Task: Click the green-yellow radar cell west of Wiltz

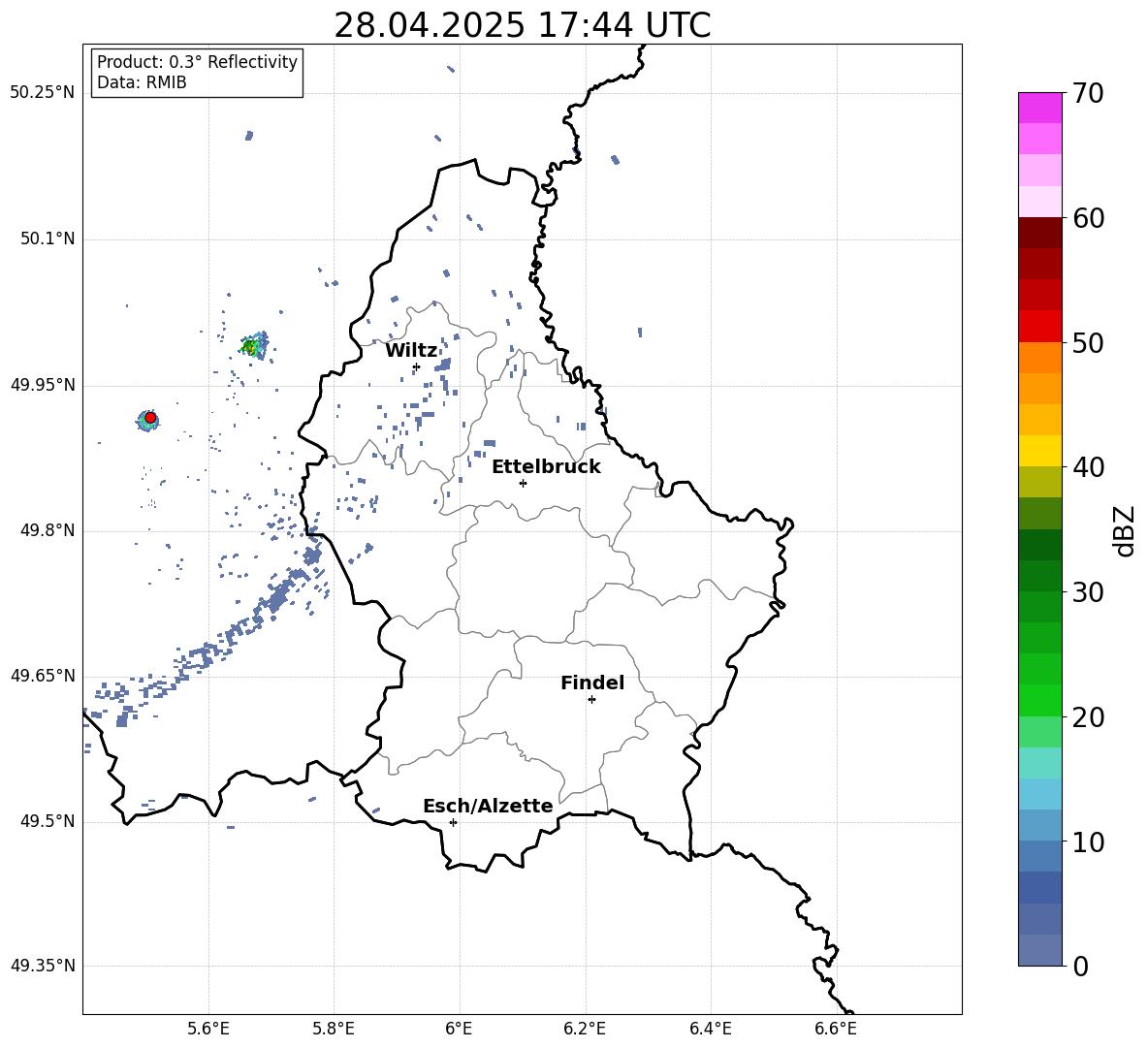Action: pyautogui.click(x=253, y=345)
